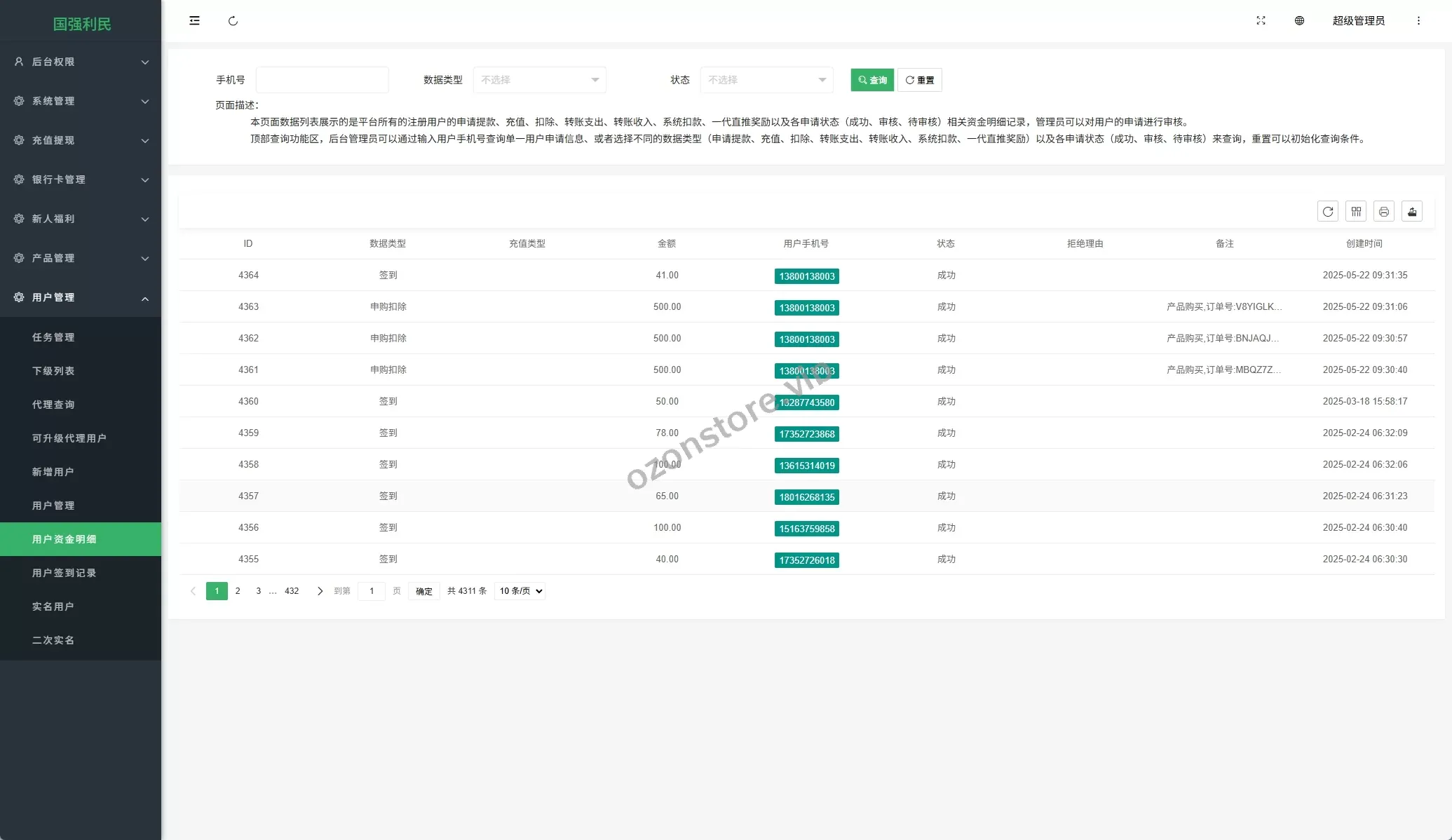Open the 10 条/页 page size selector
Viewport: 1452px width, 840px height.
520,591
